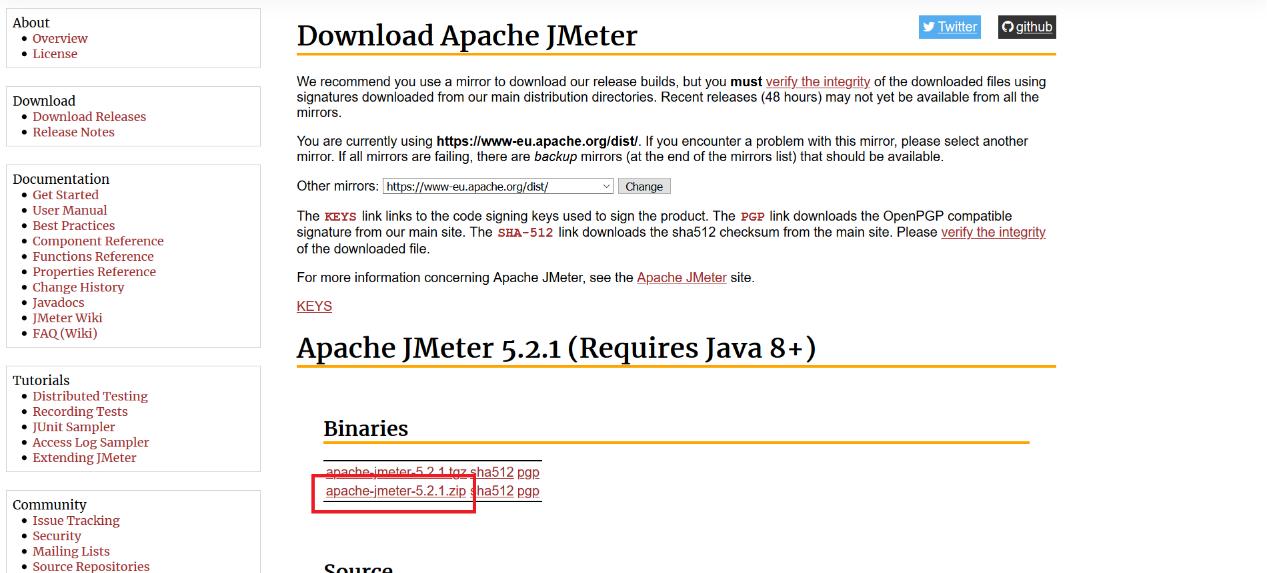
Task: Open the KEYS link
Action: click(314, 306)
